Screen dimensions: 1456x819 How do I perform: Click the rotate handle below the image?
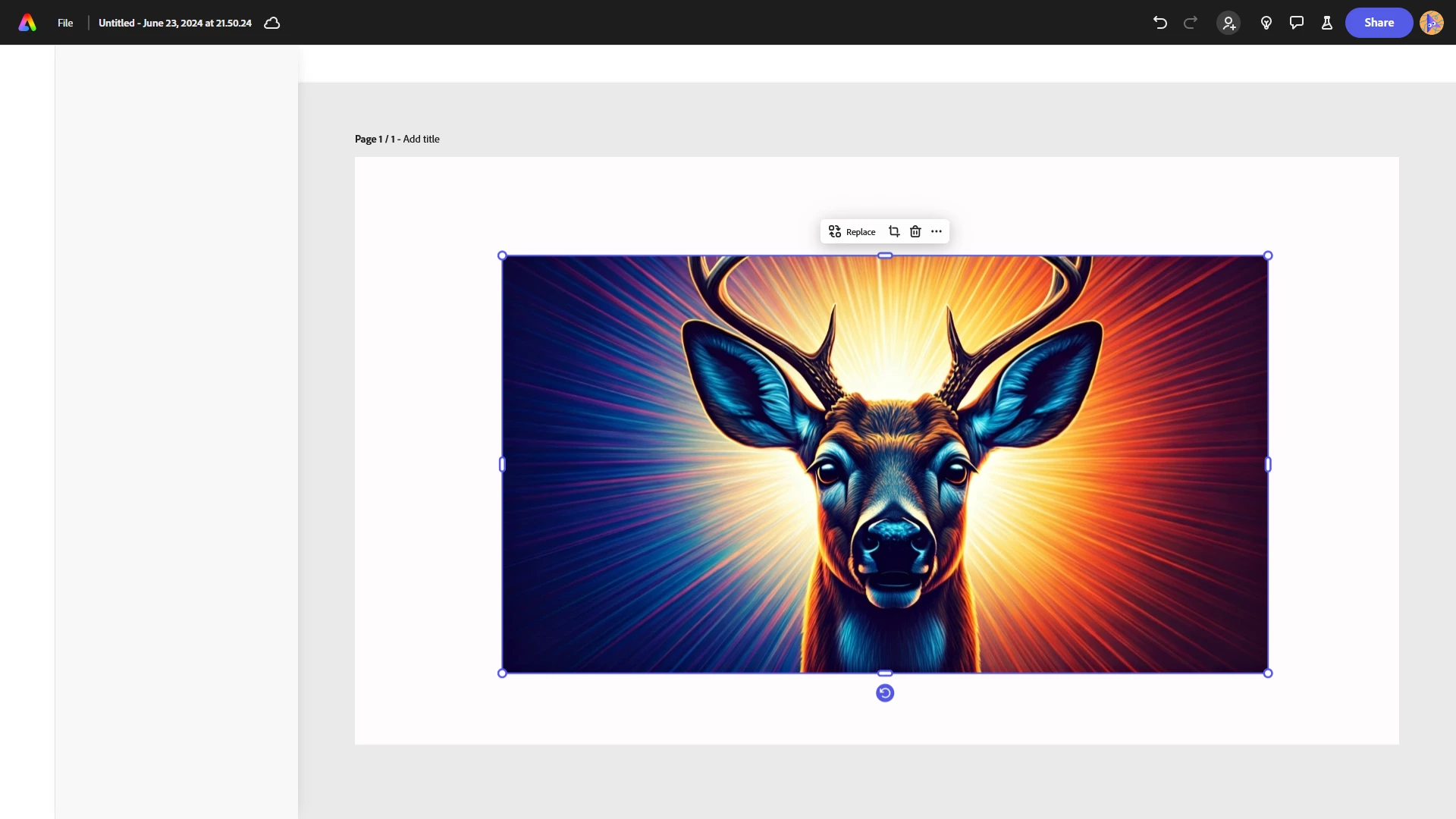tap(885, 693)
